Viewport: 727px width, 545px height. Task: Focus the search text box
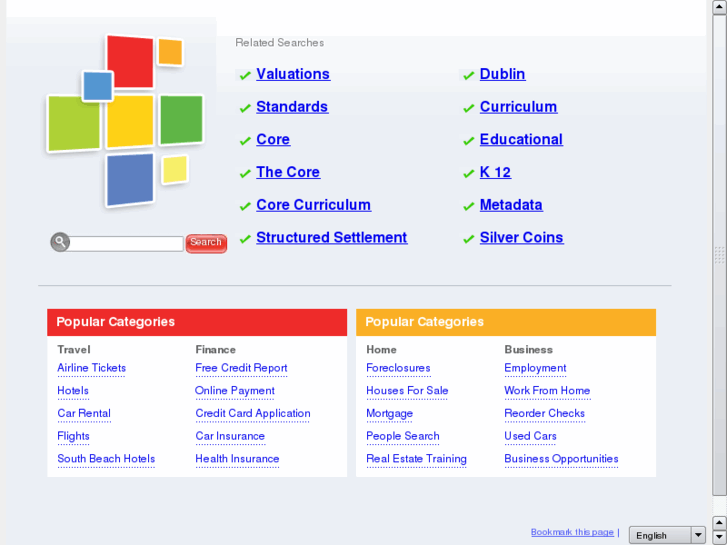126,244
